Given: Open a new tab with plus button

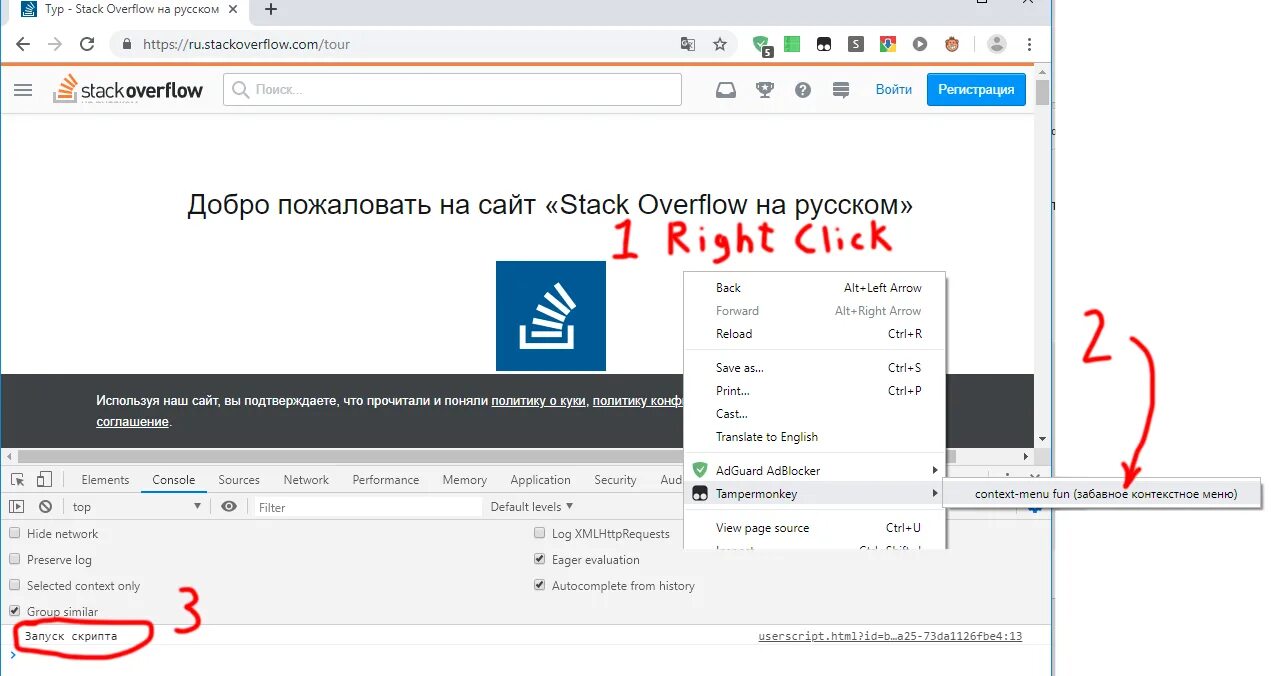Looking at the screenshot, I should [x=270, y=9].
